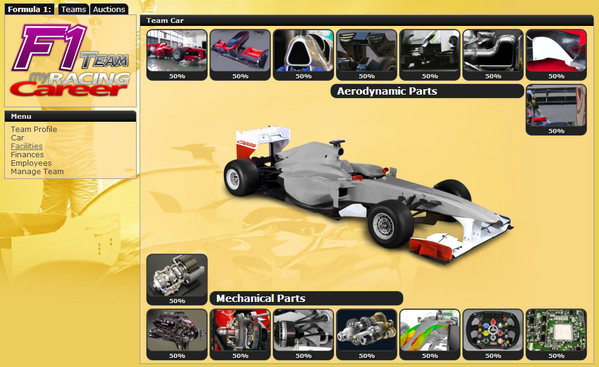Open the Teams tab
The image size is (599, 367).
tap(73, 9)
